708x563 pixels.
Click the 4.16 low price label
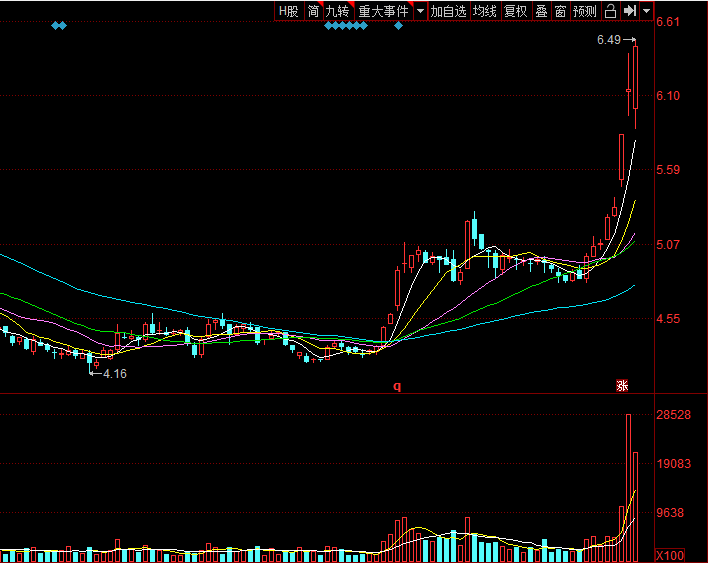[x=115, y=374]
